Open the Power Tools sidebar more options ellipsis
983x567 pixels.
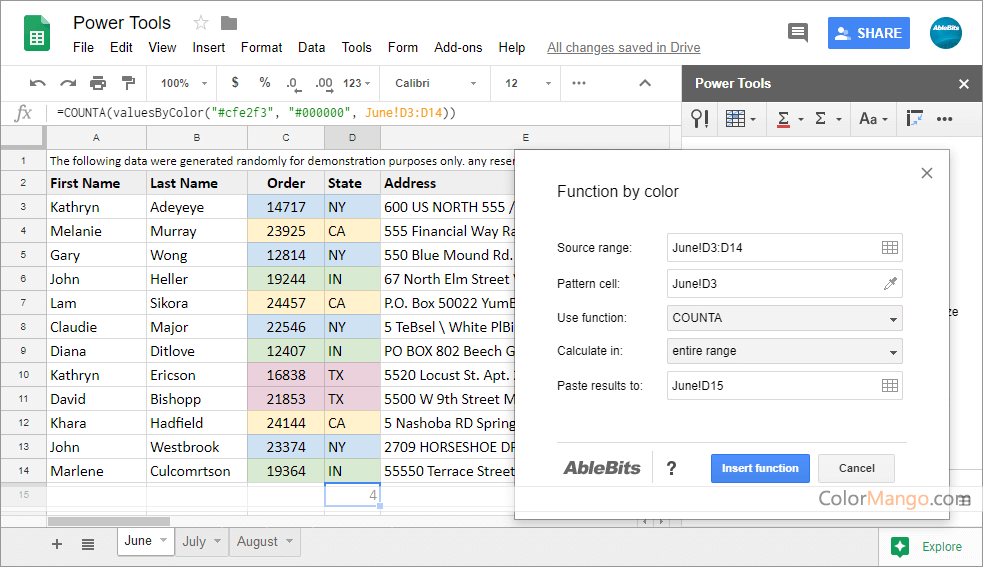[944, 119]
